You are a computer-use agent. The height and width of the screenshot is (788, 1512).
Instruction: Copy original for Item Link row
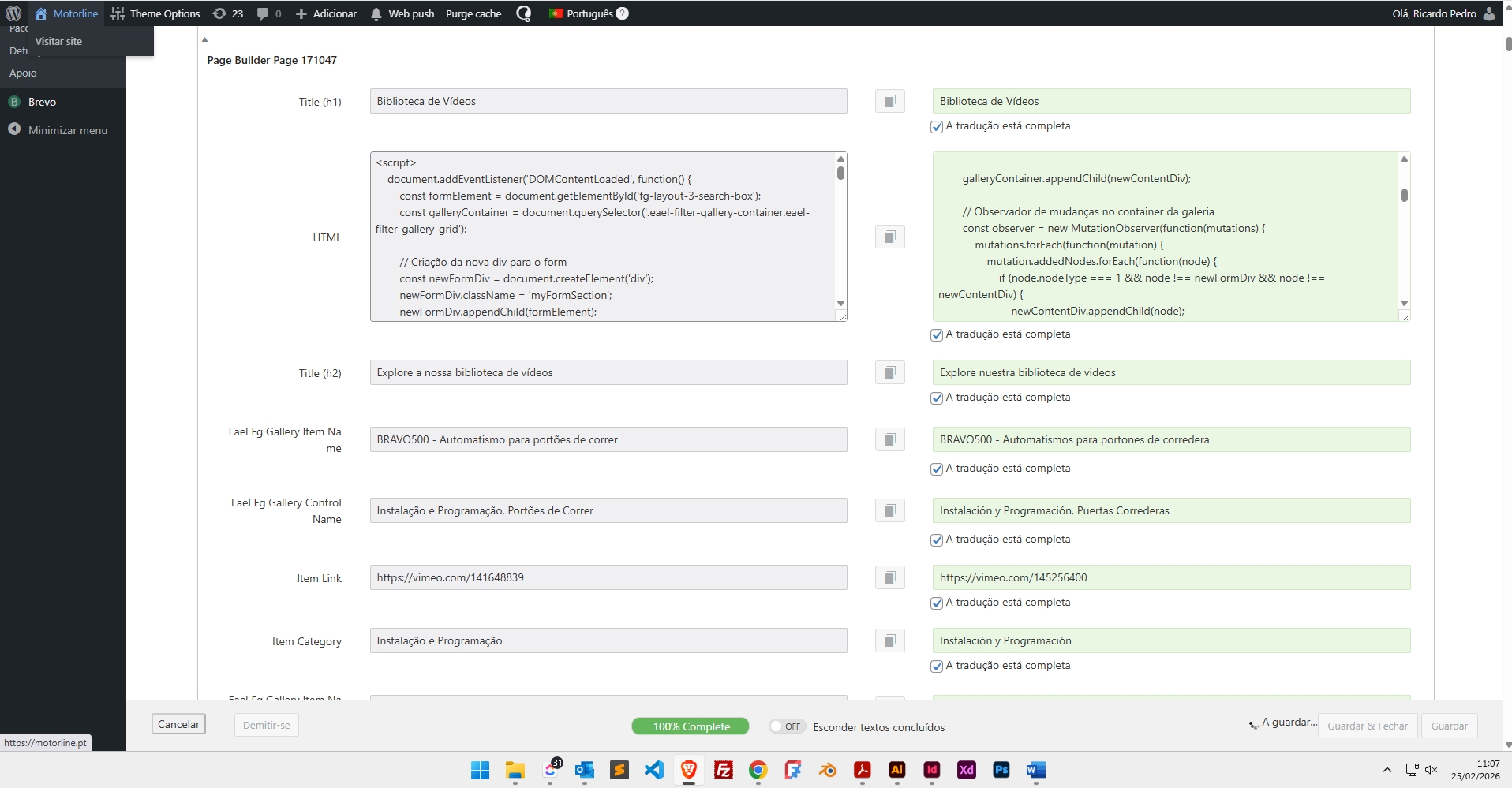(x=889, y=577)
